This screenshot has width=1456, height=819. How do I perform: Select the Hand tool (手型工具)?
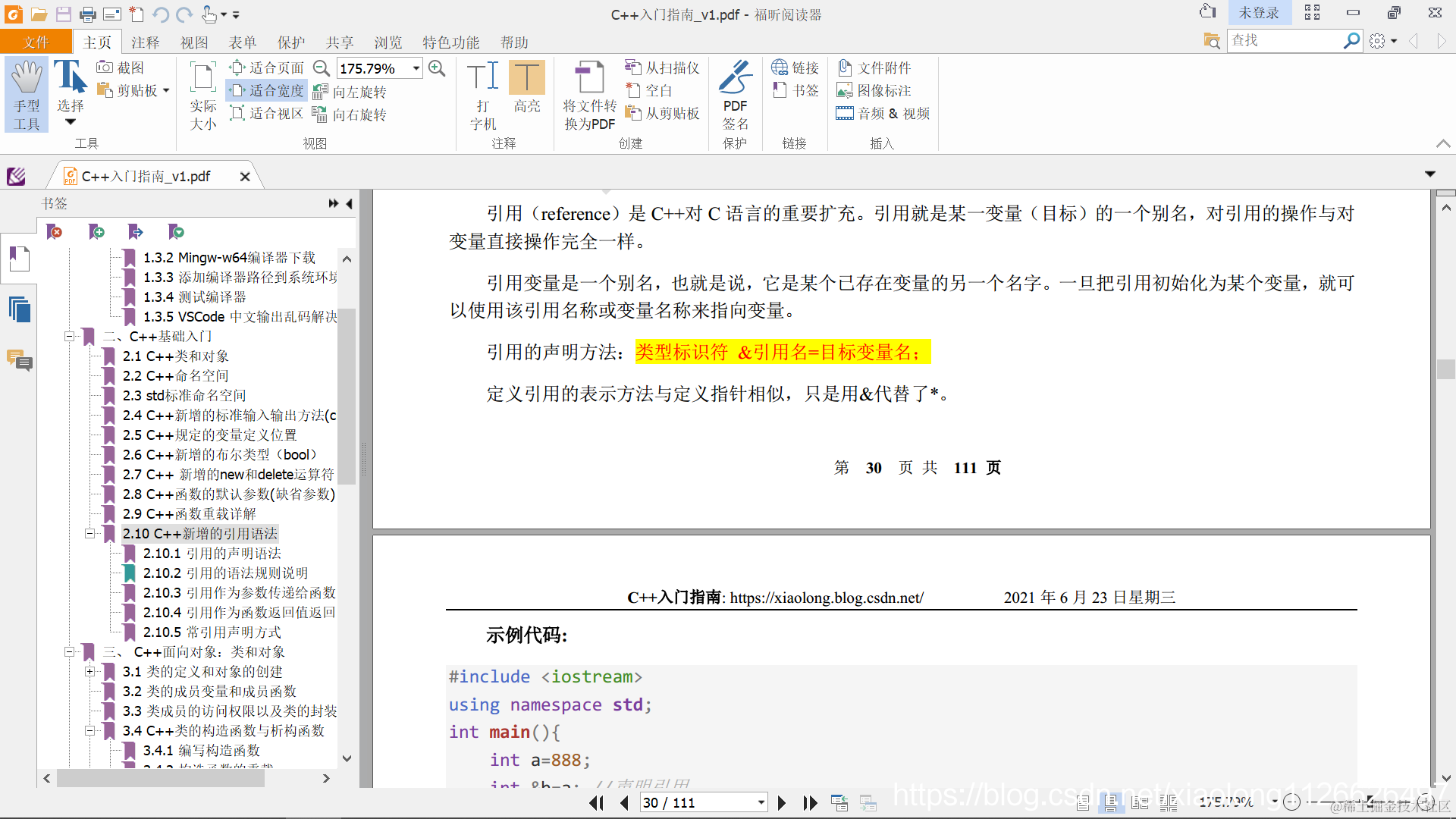pyautogui.click(x=27, y=95)
